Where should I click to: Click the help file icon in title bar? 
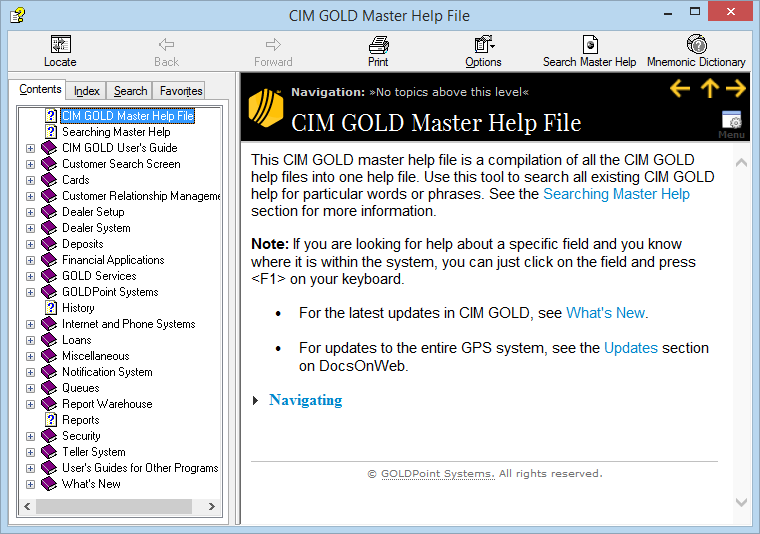point(17,16)
